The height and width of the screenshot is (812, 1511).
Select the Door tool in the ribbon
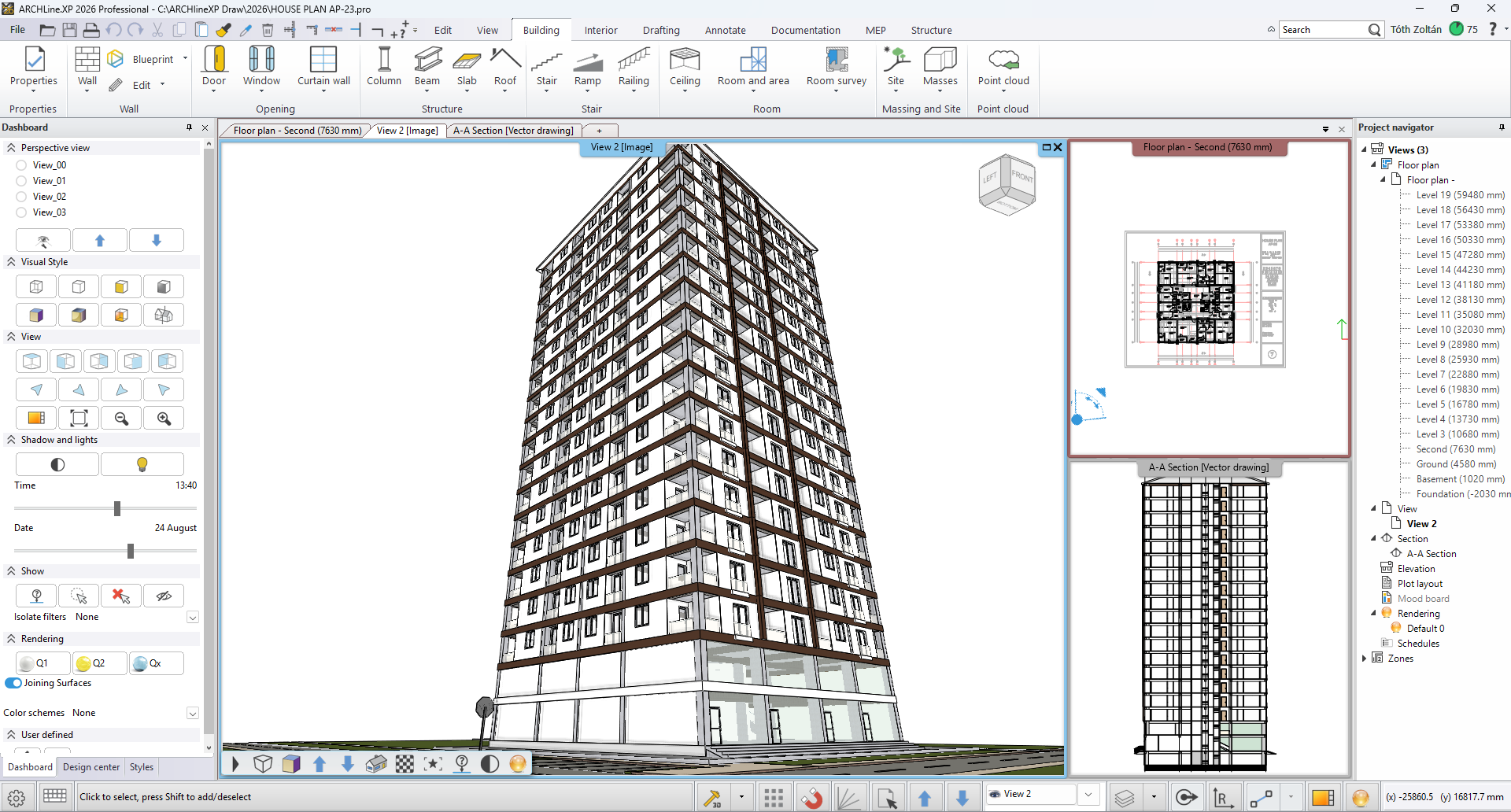214,61
